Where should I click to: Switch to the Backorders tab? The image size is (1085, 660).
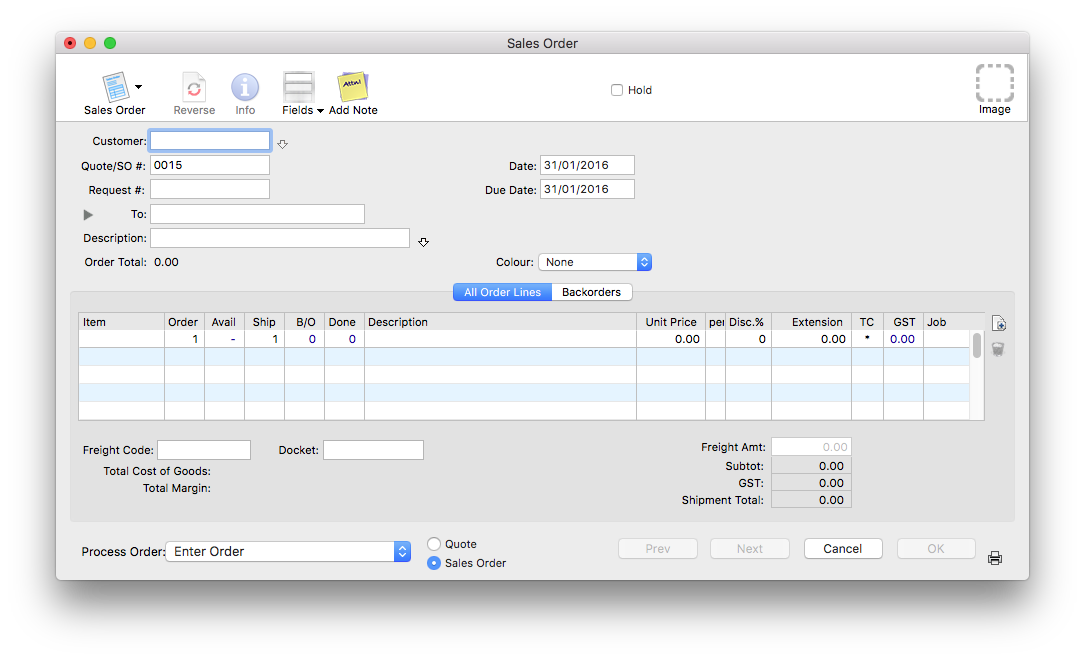click(592, 291)
